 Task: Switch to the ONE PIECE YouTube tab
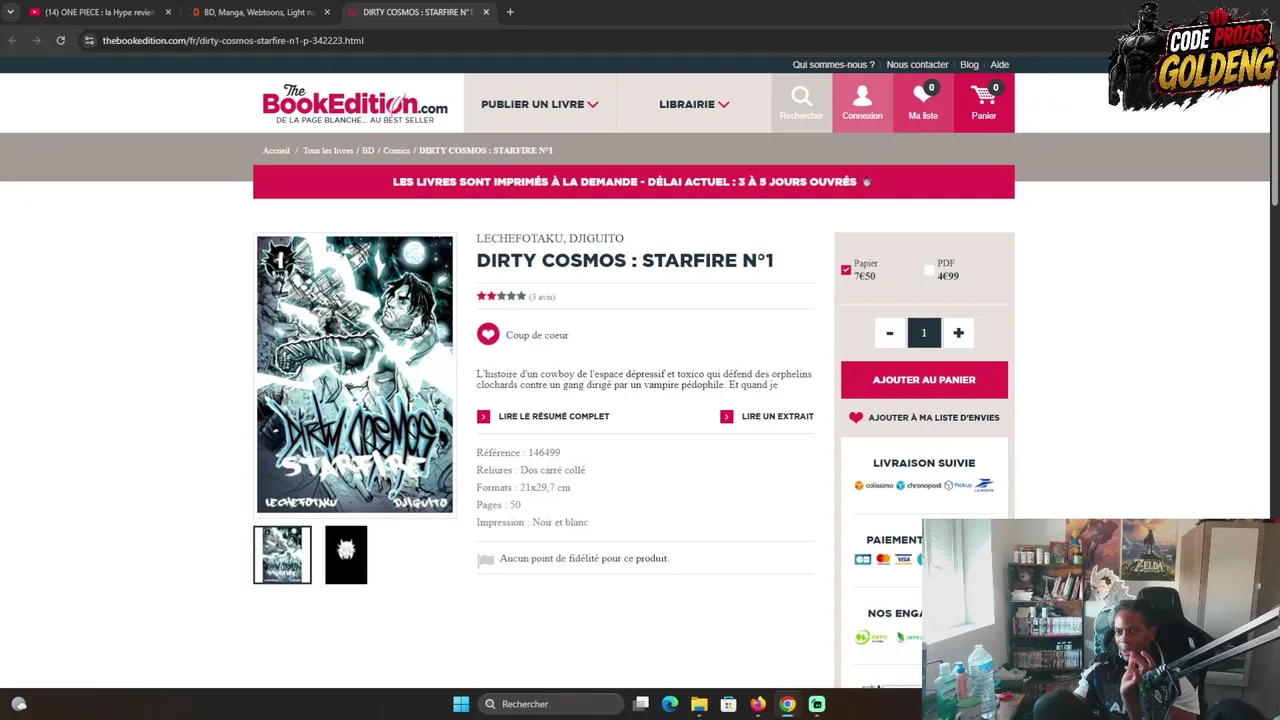[x=99, y=12]
